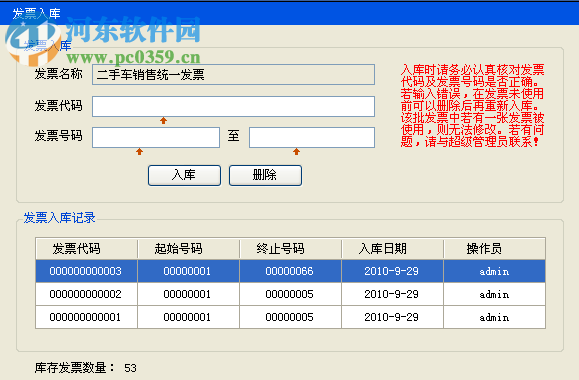Click the 发票号码 field label
The width and height of the screenshot is (579, 380).
(x=58, y=136)
